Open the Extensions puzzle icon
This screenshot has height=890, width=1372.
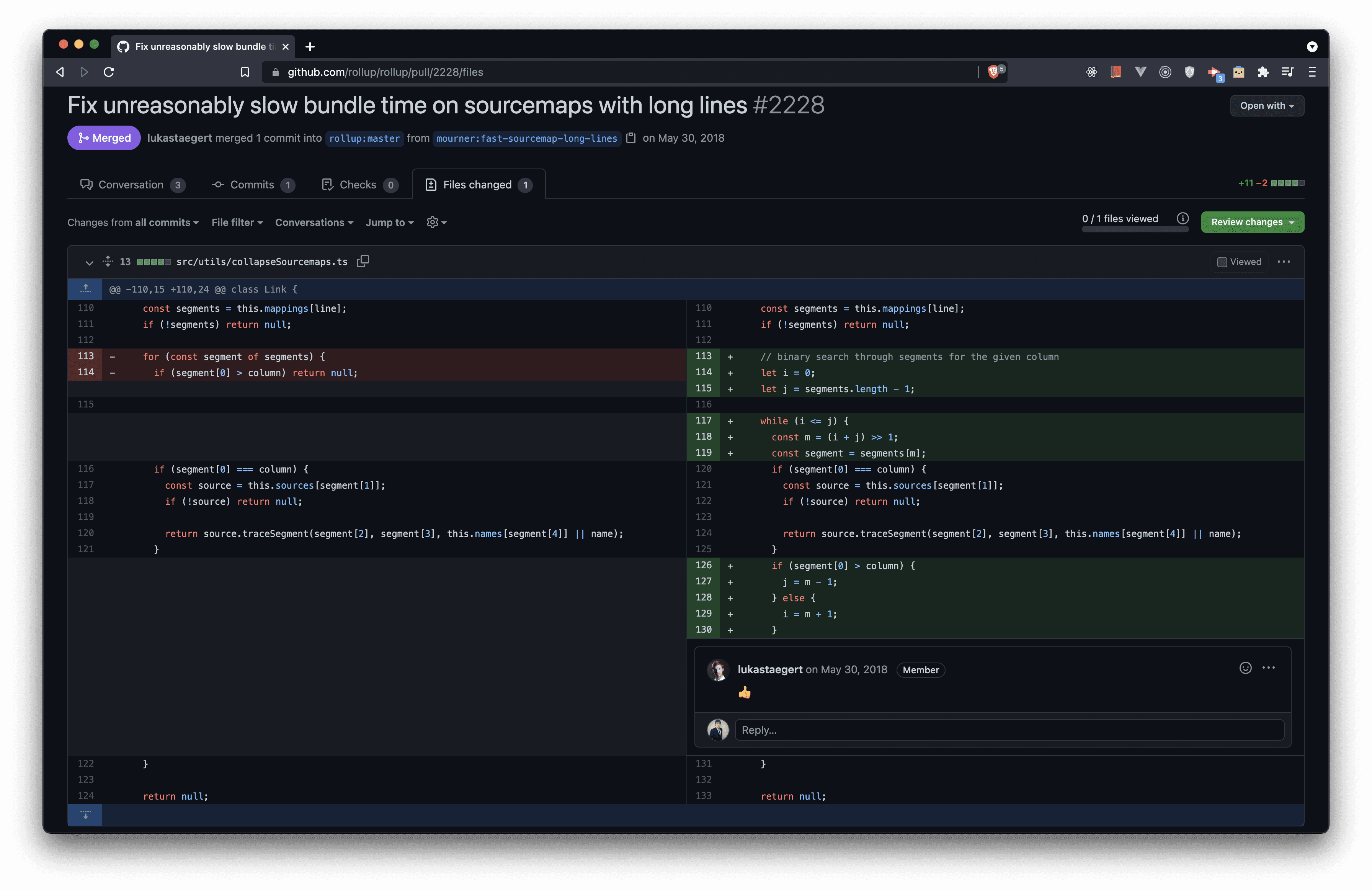coord(1263,72)
